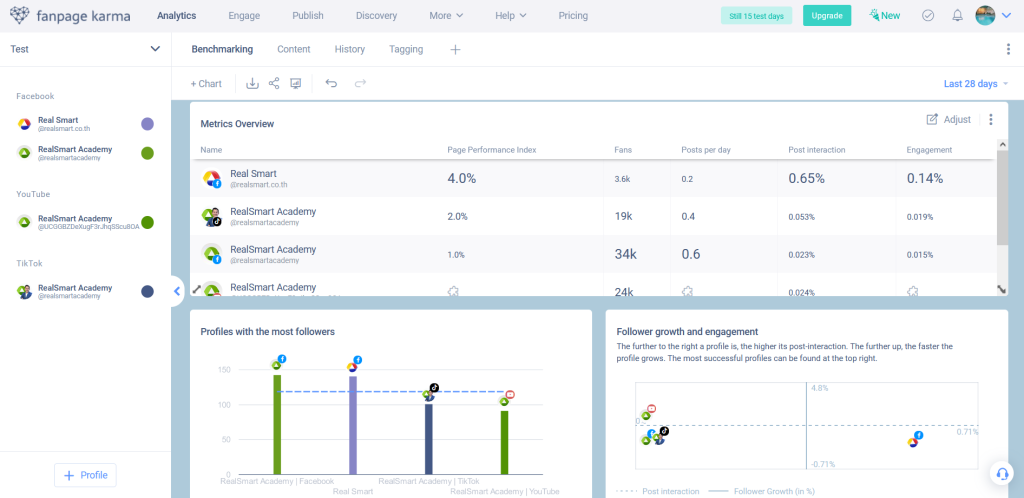This screenshot has width=1024, height=498.
Task: Switch to the Content tab
Action: [293, 49]
